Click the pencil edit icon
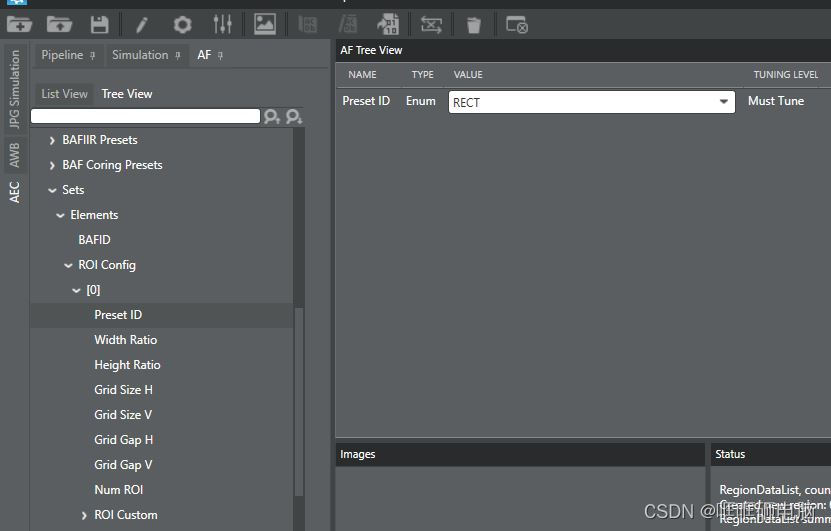 point(142,24)
